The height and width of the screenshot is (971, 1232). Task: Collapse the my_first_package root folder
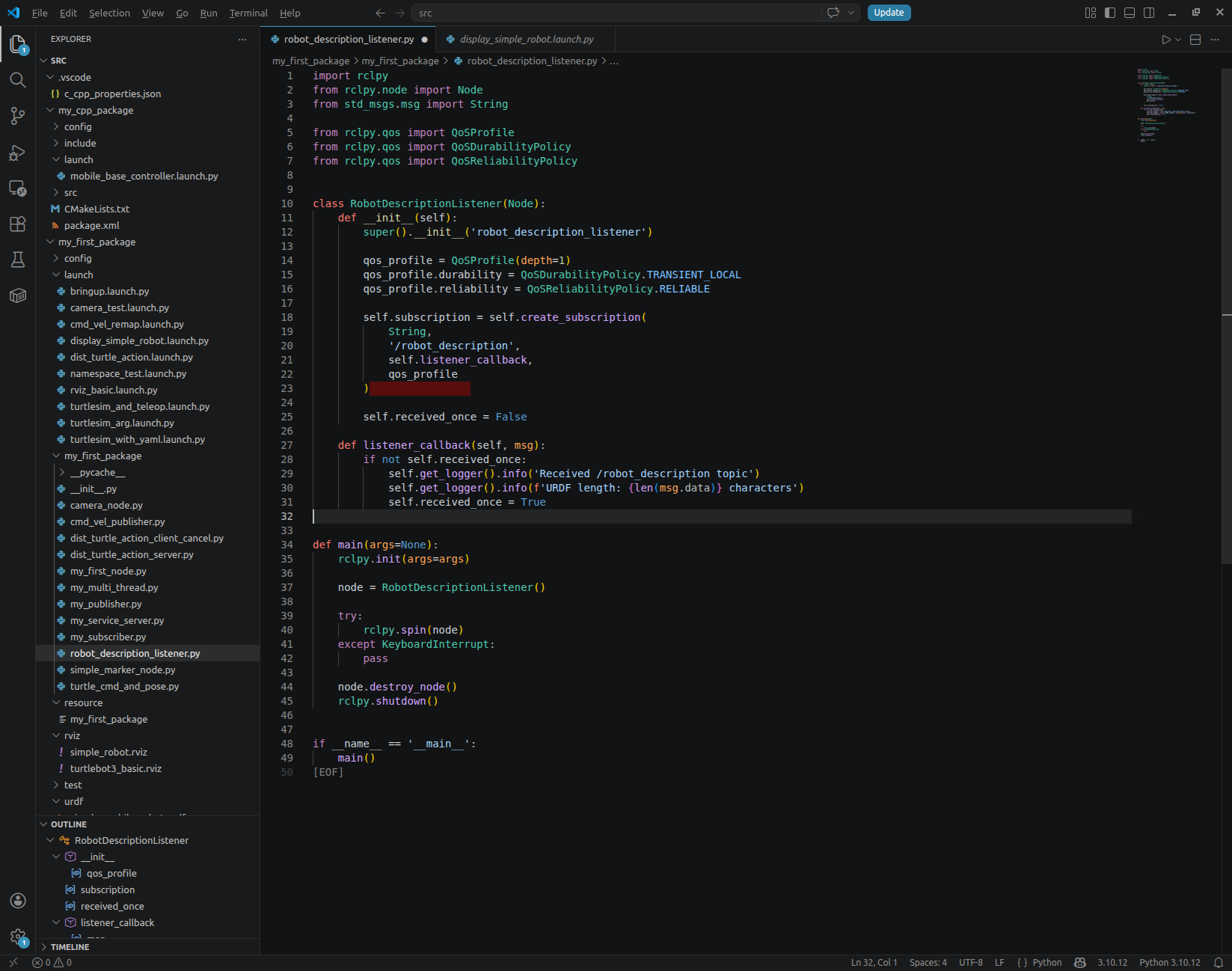click(51, 242)
